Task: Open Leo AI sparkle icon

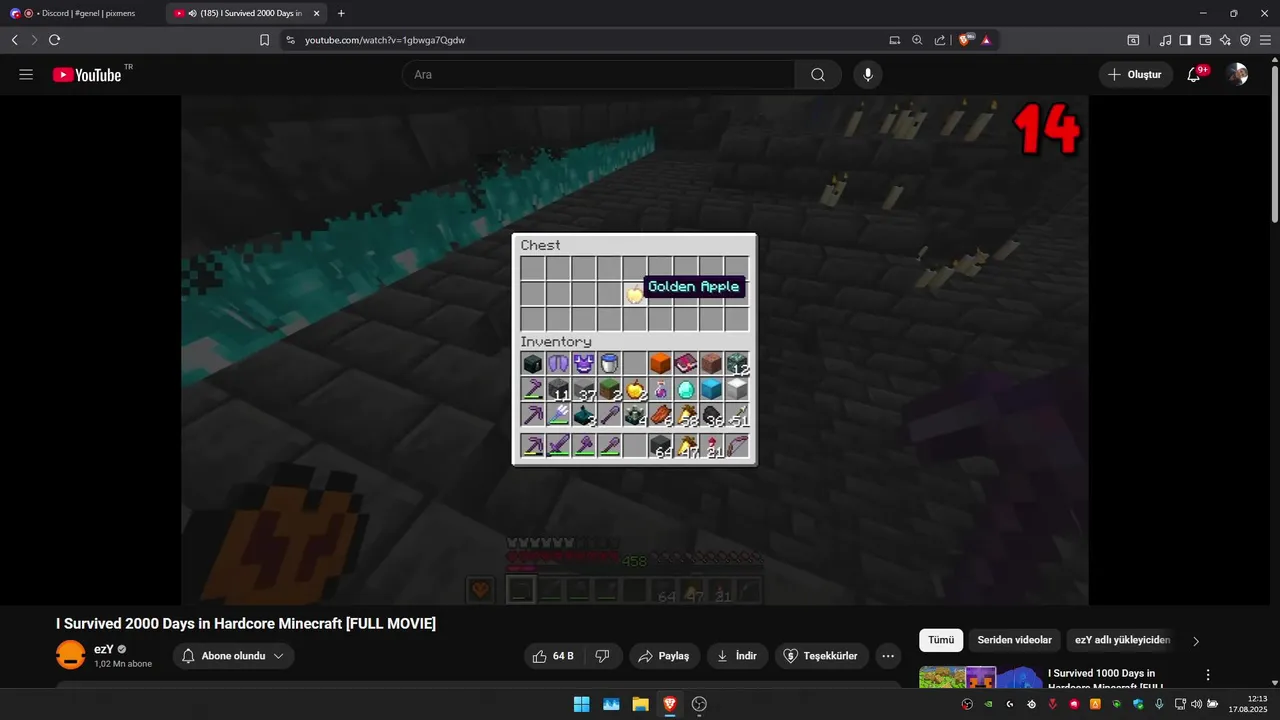Action: pos(1225,40)
